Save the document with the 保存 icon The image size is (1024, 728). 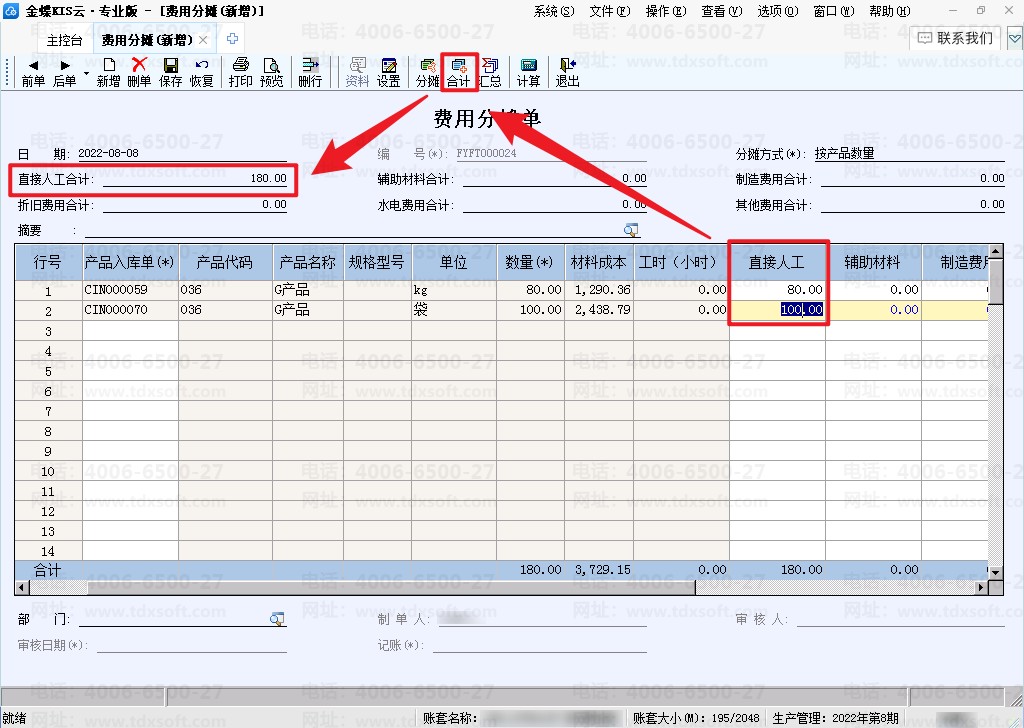[170, 65]
